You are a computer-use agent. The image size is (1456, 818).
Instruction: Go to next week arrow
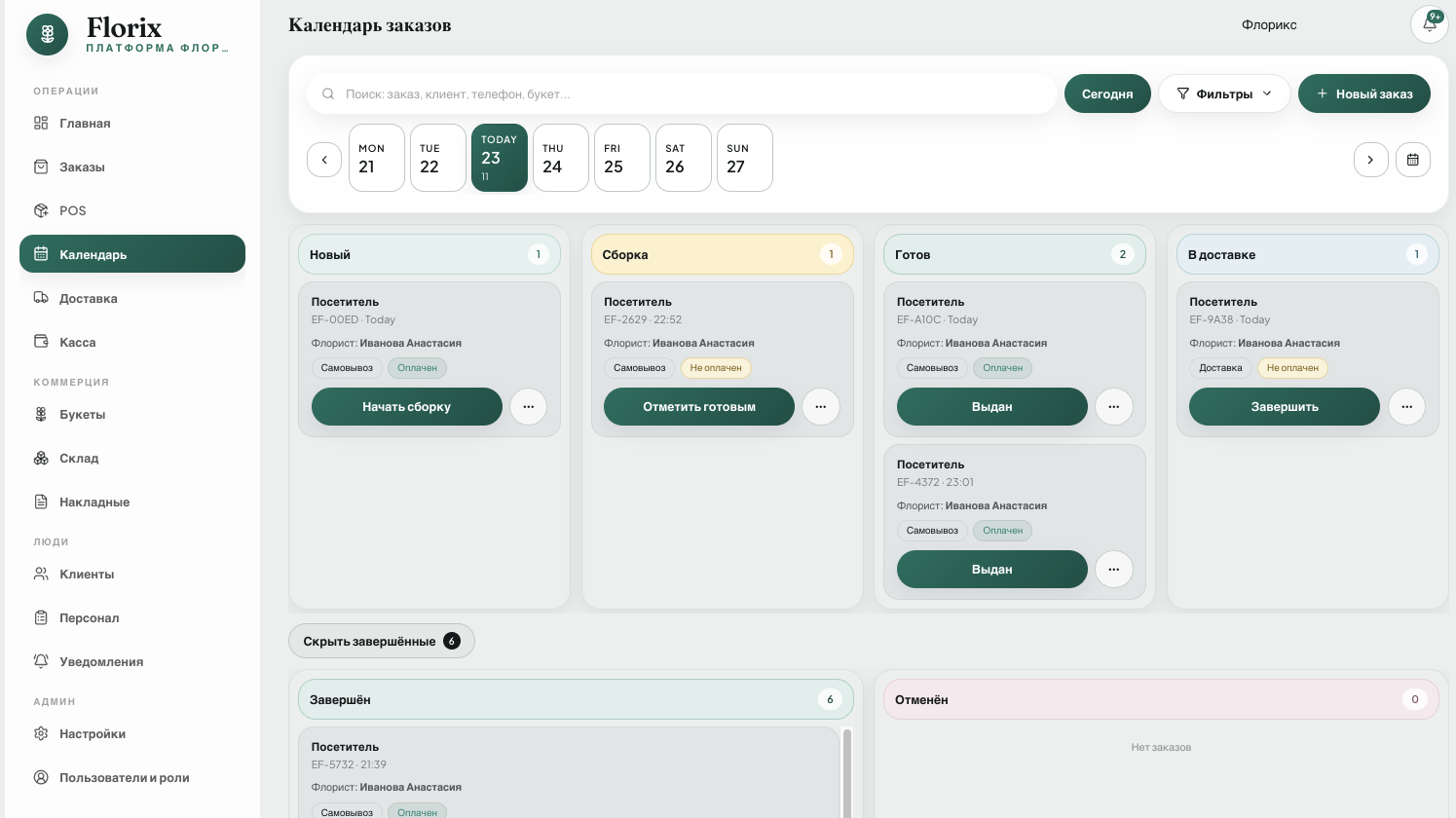click(1371, 160)
